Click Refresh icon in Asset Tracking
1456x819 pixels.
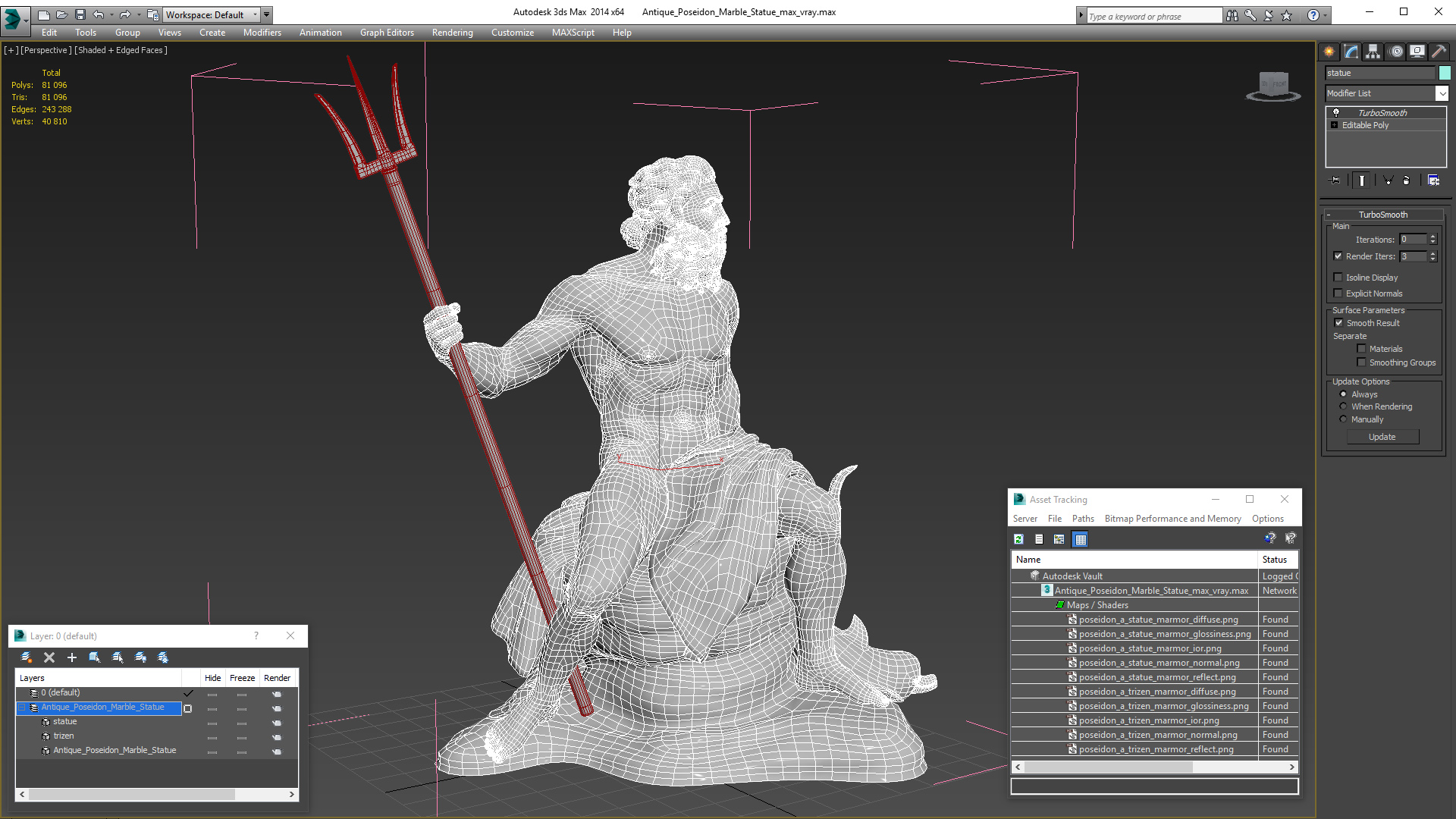[1018, 539]
